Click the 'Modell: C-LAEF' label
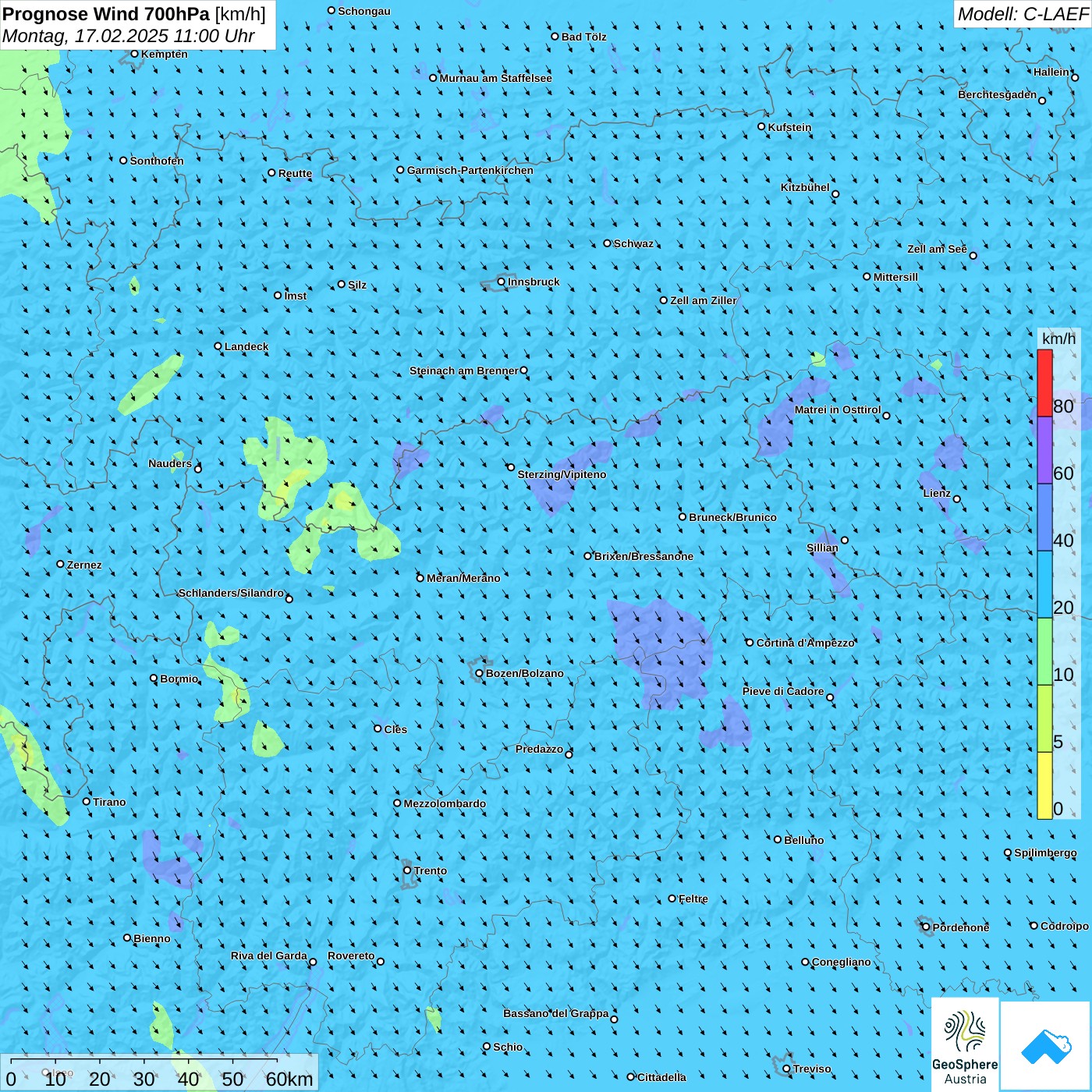This screenshot has width=1092, height=1092. 1023,14
